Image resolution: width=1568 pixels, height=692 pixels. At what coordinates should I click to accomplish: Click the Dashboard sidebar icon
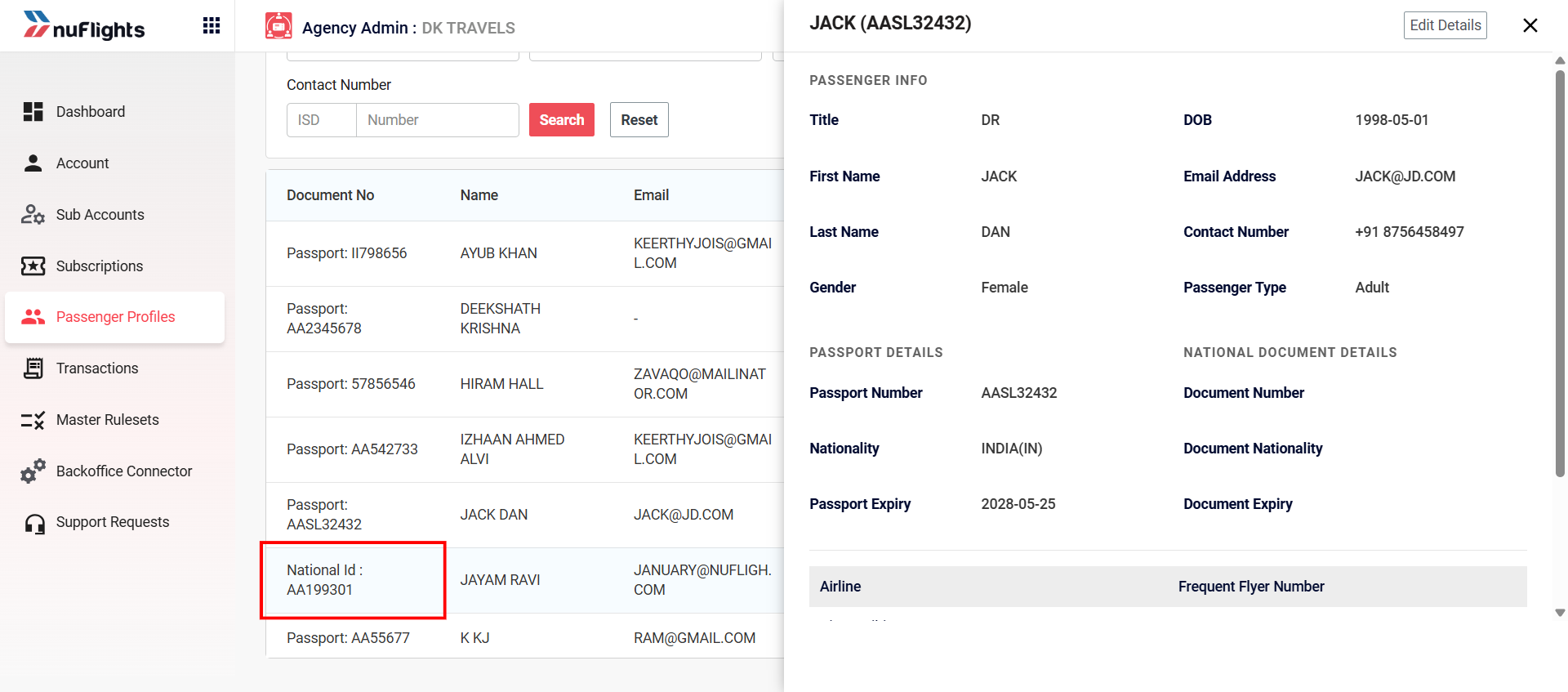tap(33, 112)
